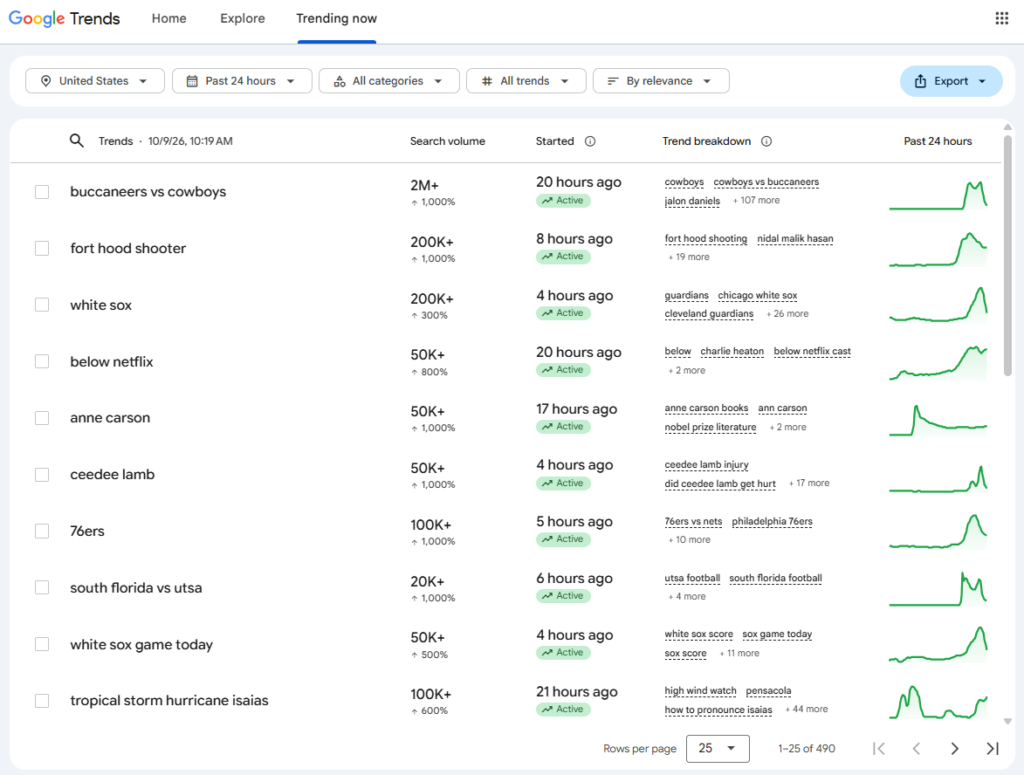Click the 76ers vs nets breakdown link

click(x=693, y=522)
